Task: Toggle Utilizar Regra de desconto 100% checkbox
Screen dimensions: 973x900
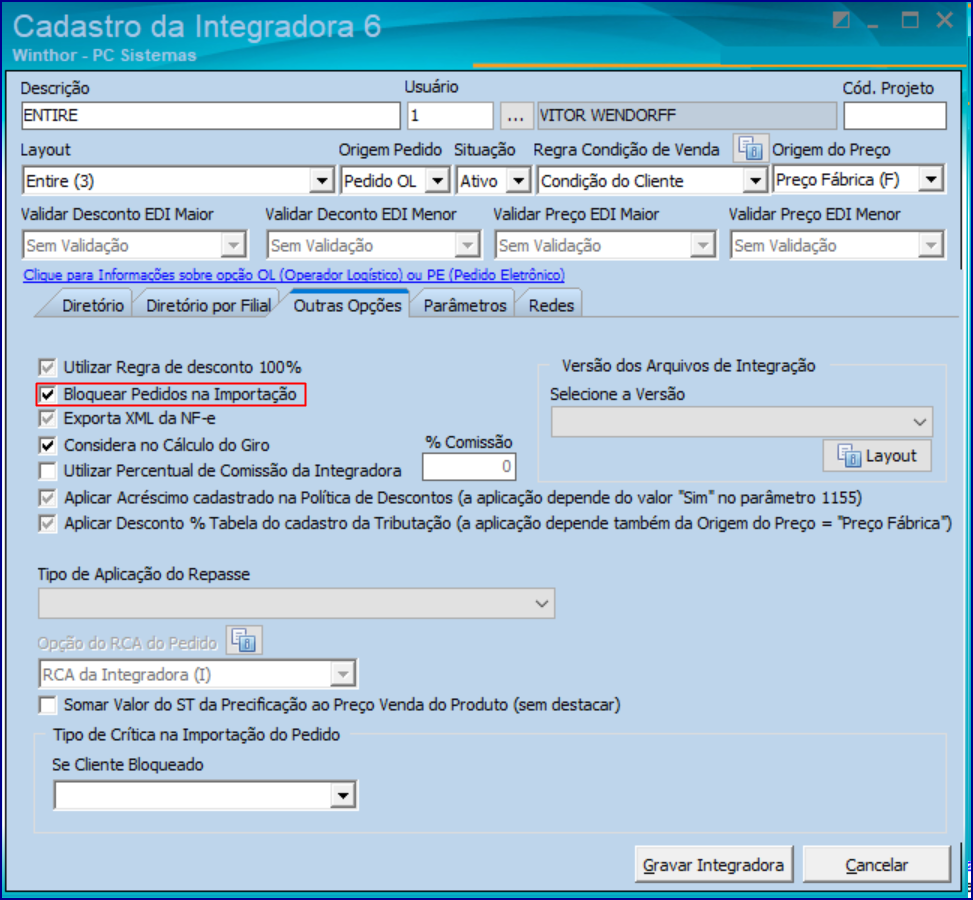Action: (x=47, y=367)
